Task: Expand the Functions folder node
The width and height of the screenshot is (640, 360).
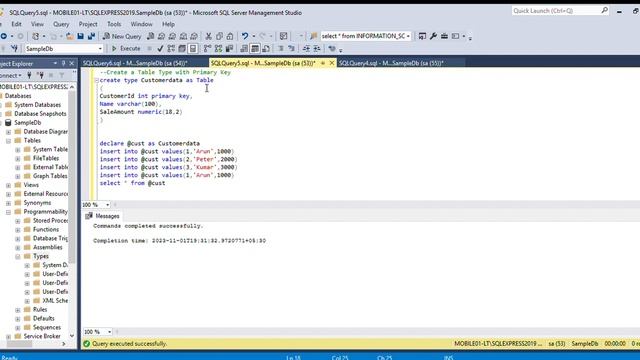Action: [18, 230]
